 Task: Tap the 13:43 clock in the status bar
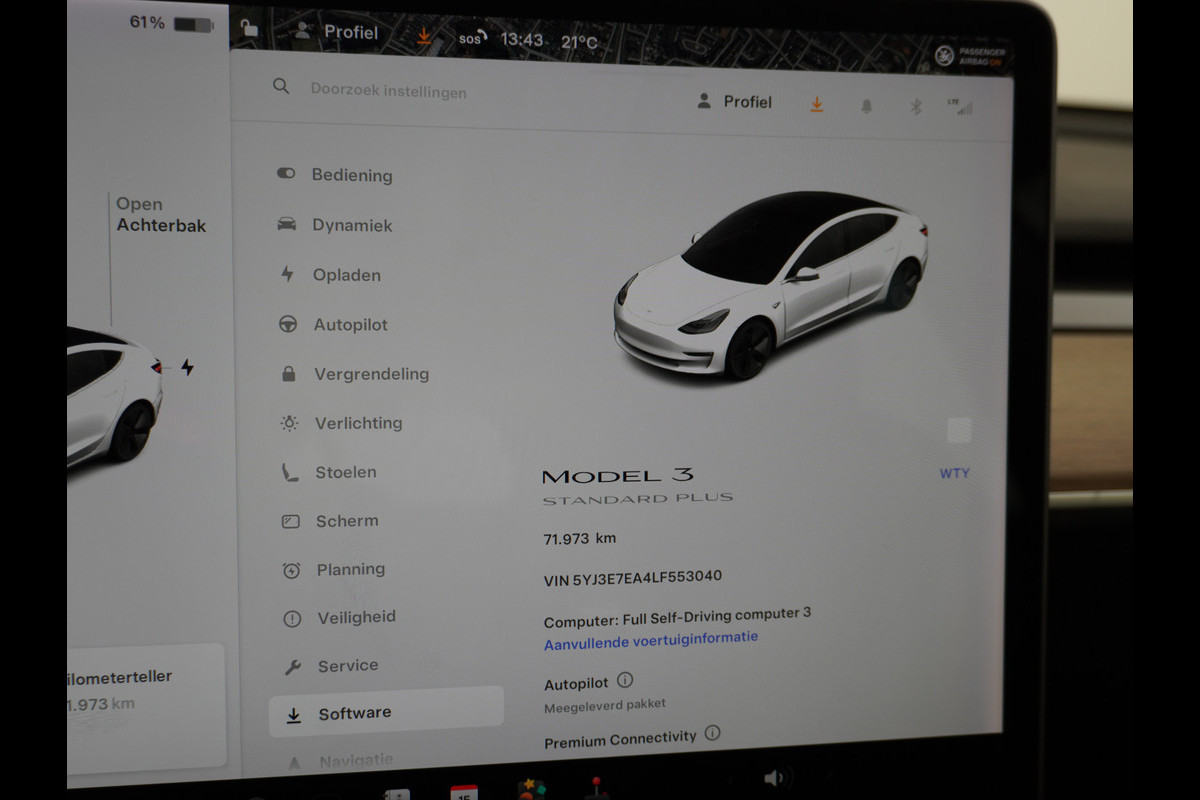click(522, 40)
